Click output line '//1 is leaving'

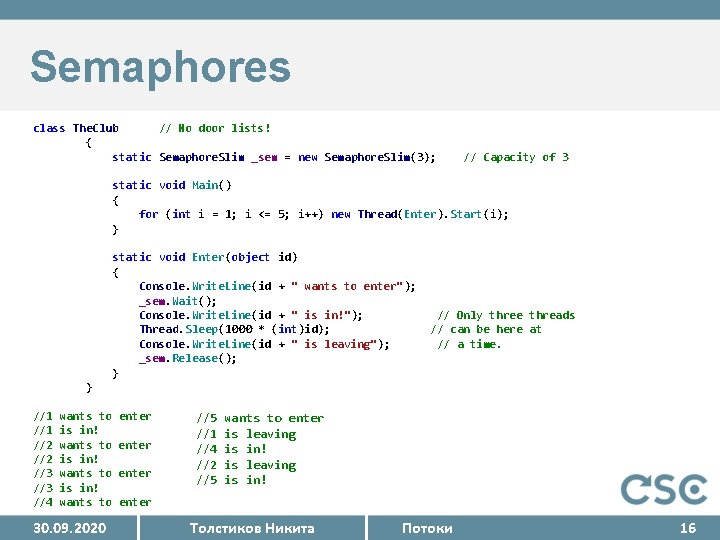pos(247,434)
